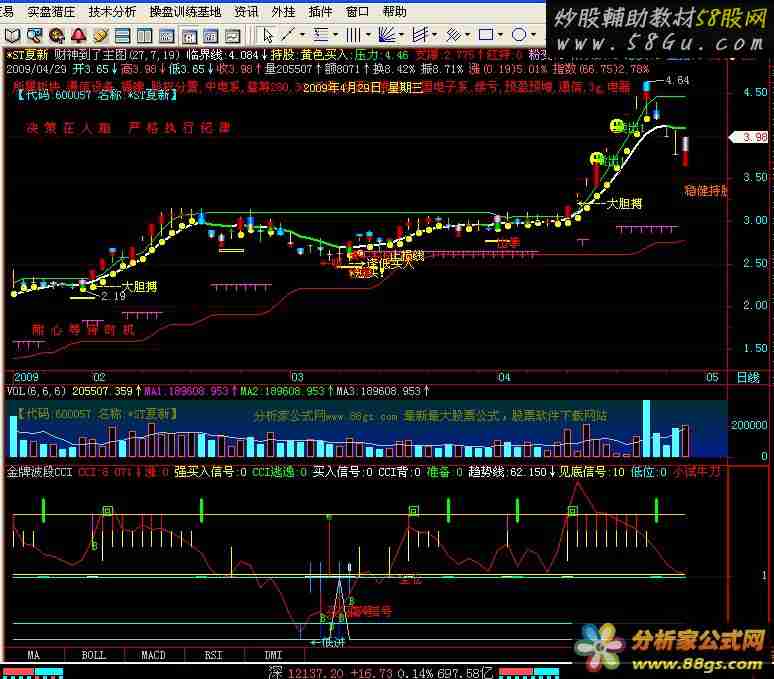Click the 697.58亿 turnover in status bar
The width and height of the screenshot is (774, 679).
(x=465, y=673)
